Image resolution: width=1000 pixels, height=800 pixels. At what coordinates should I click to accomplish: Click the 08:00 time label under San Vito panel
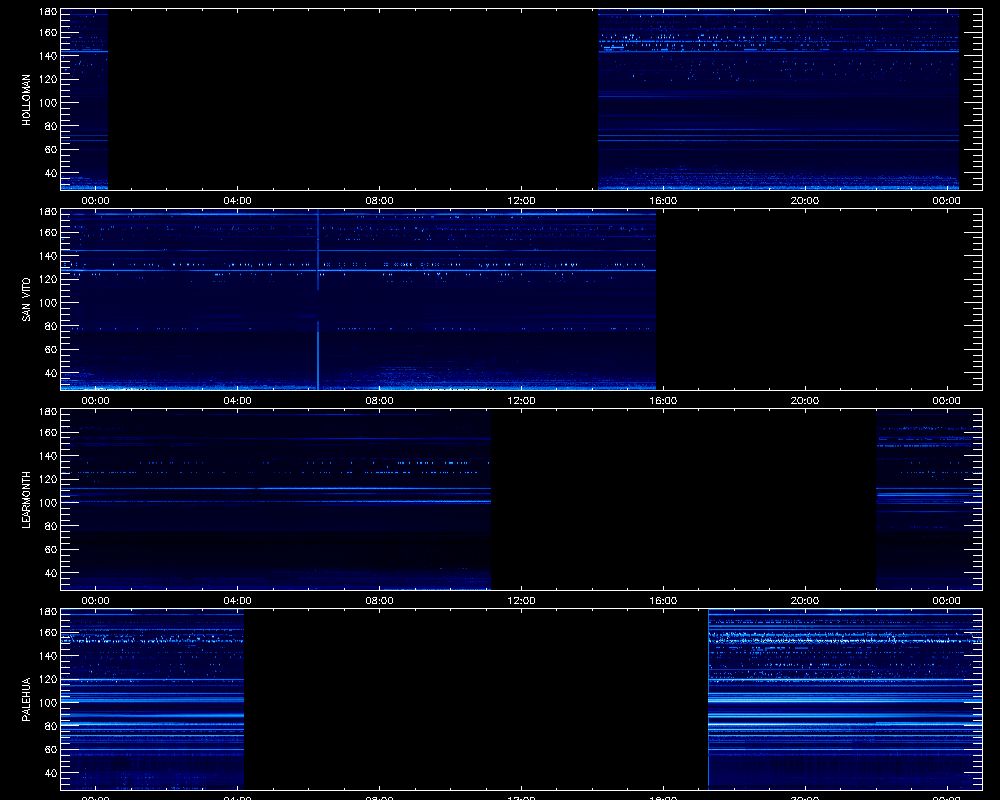(379, 401)
